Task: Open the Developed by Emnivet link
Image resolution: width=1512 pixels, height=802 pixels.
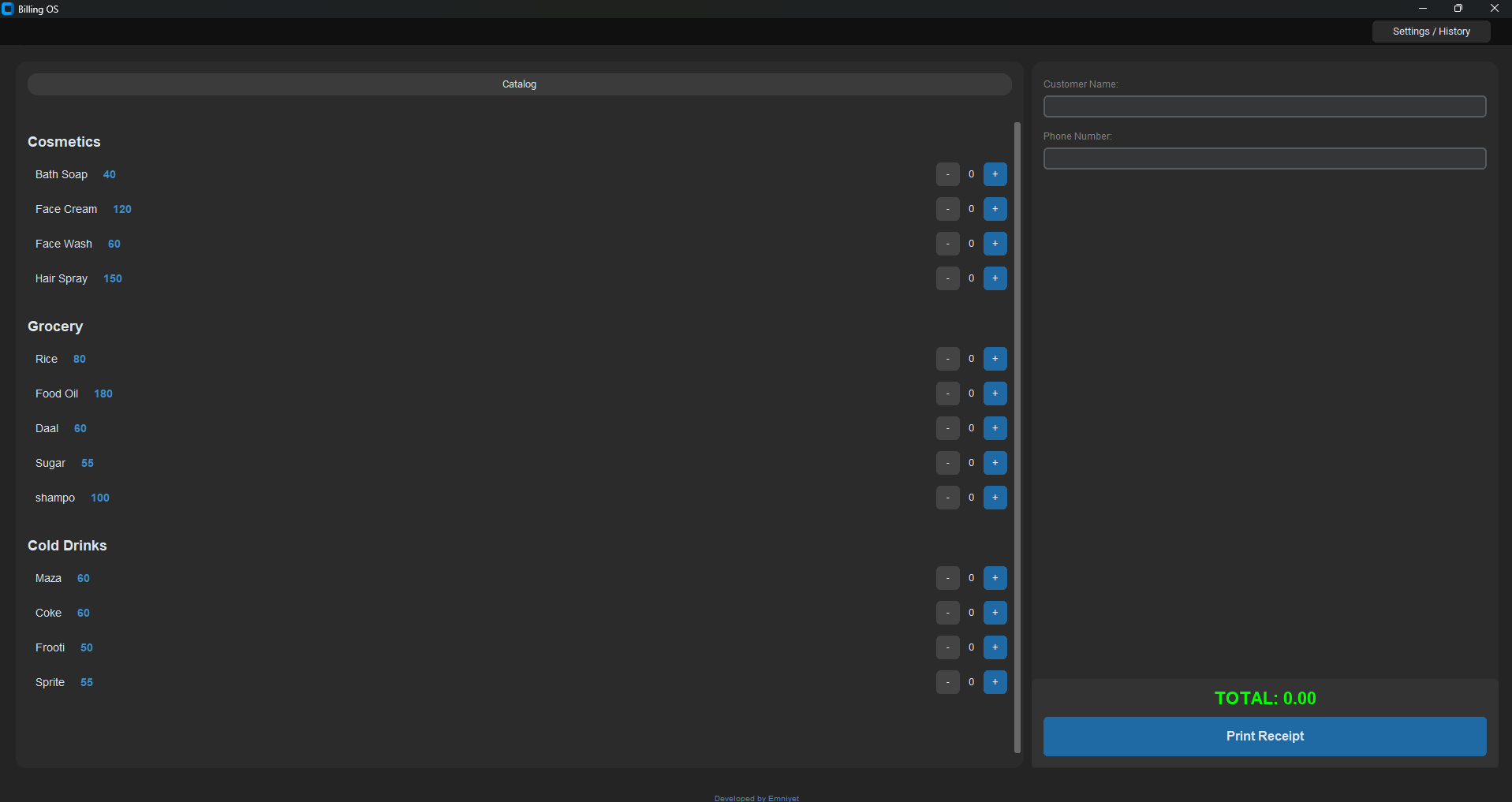Action: [x=756, y=798]
